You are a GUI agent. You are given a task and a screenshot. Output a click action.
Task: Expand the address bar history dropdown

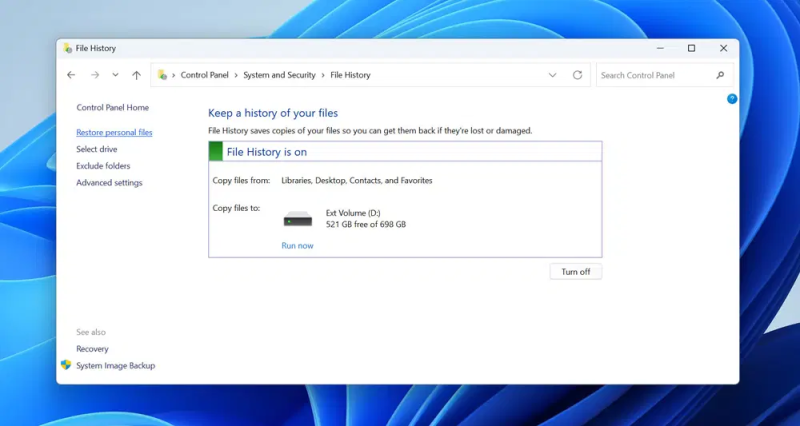point(552,75)
